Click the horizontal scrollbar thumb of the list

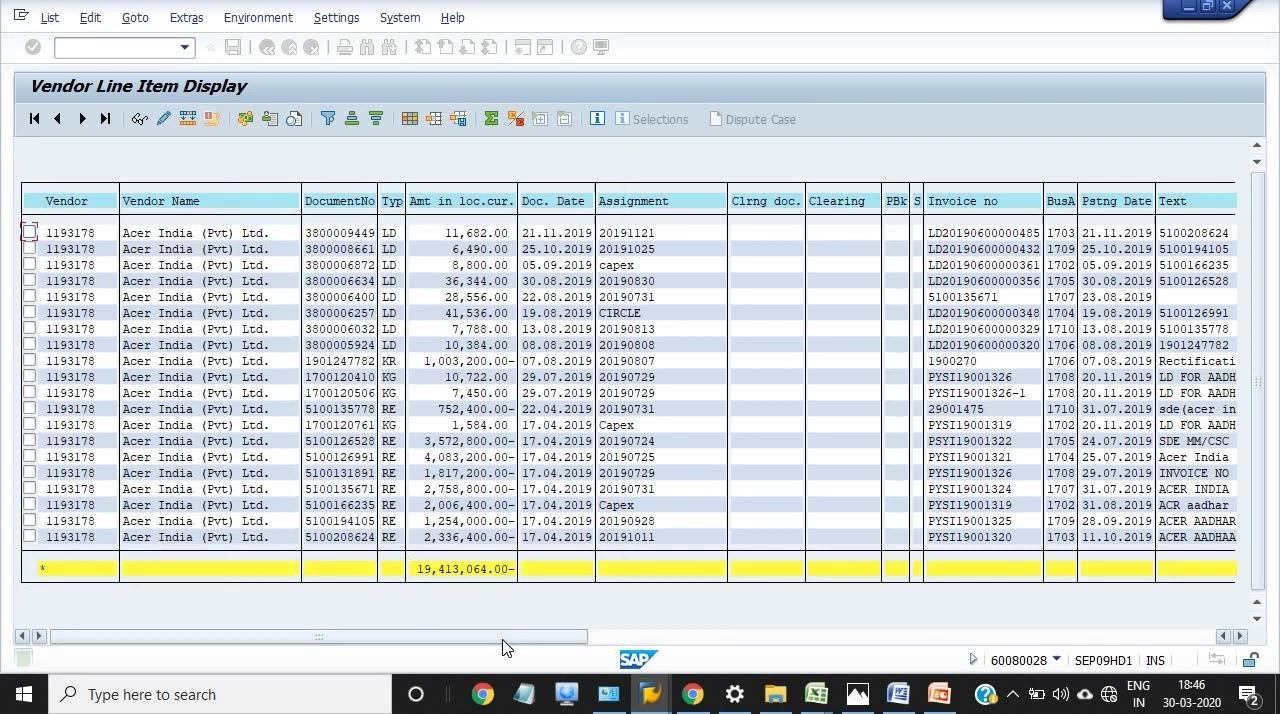(318, 636)
